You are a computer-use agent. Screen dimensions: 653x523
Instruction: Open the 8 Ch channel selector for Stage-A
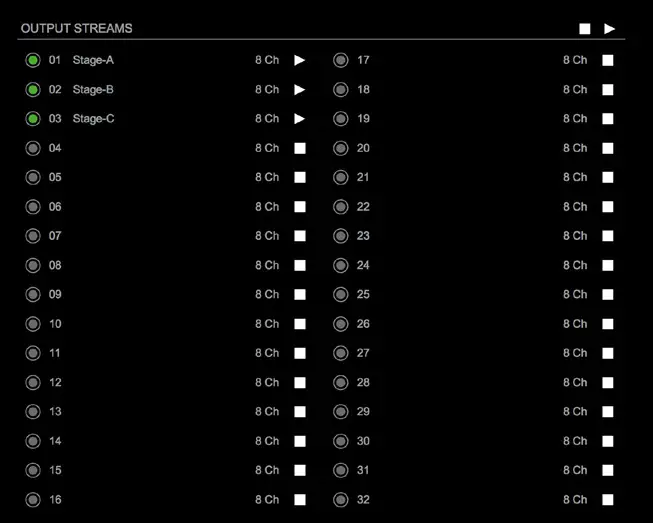pos(267,60)
